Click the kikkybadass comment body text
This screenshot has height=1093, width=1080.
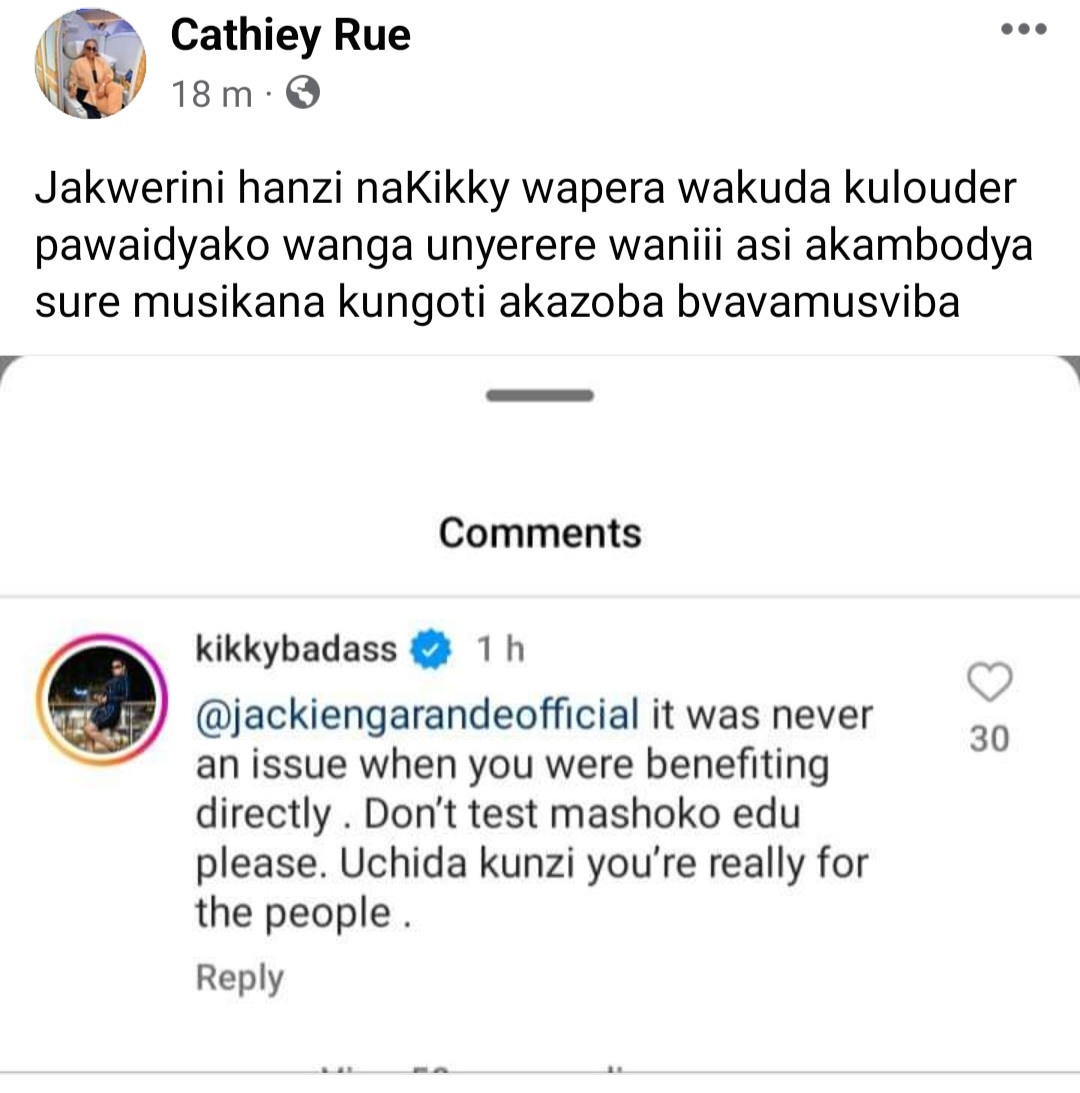coord(534,814)
